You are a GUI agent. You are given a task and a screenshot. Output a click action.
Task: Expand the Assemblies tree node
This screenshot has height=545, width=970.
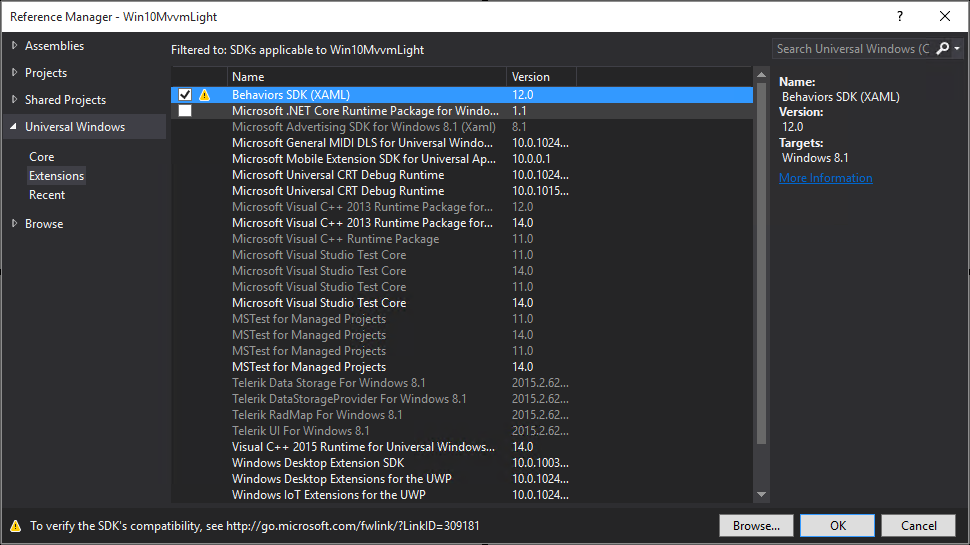pyautogui.click(x=14, y=45)
